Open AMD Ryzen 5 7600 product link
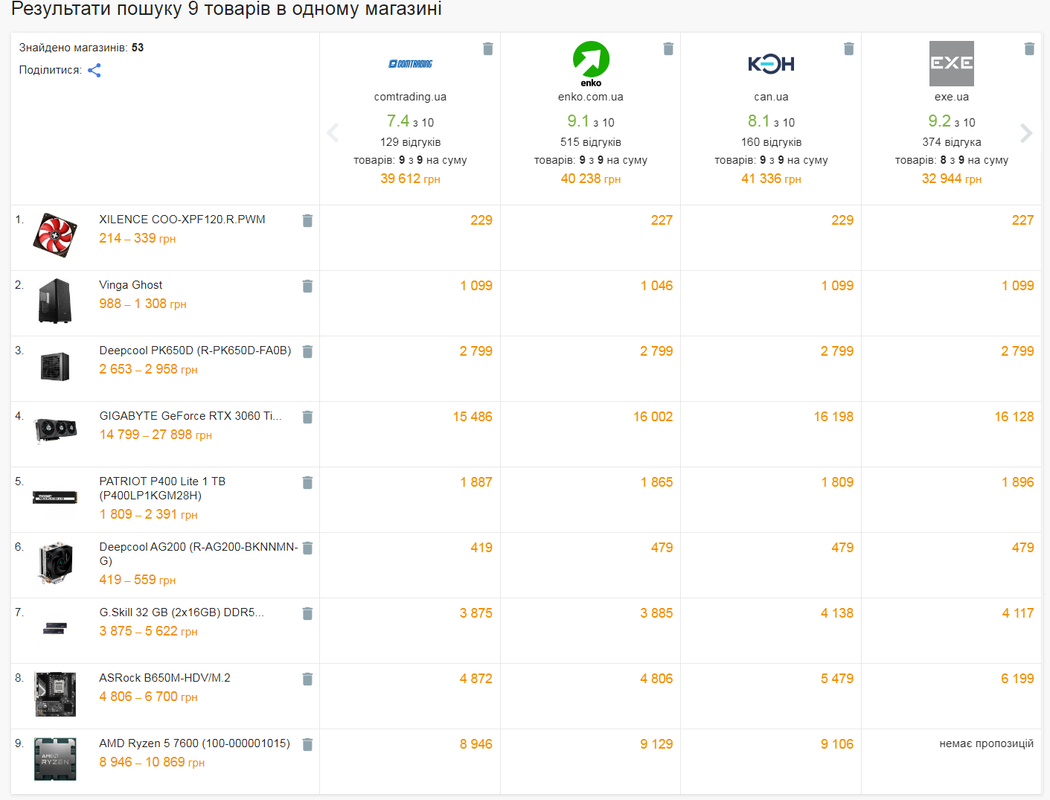Screen dimensions: 1050x800 tap(194, 744)
